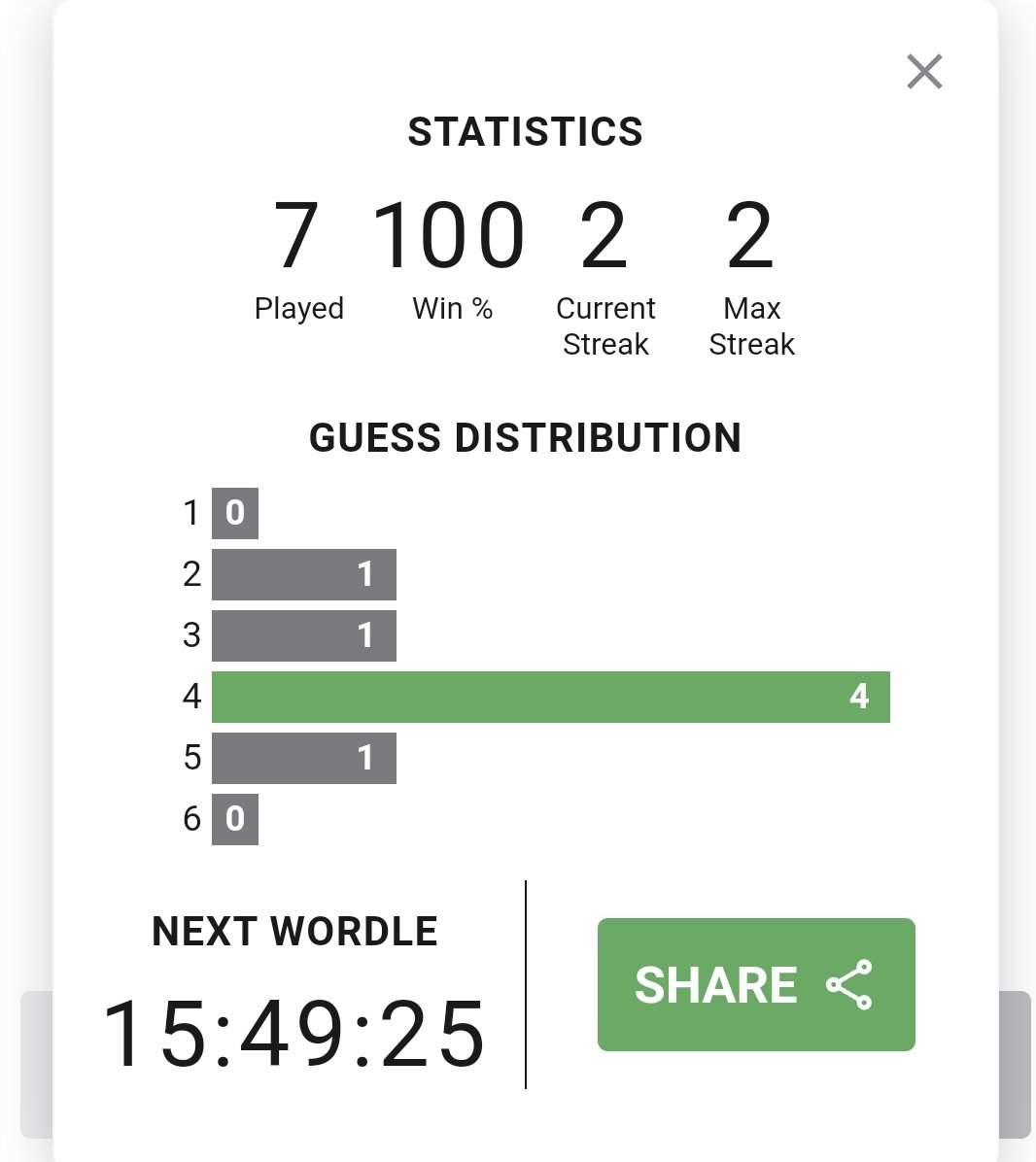Screen dimensions: 1036x1162
Task: Click the STATISTICS heading
Action: click(x=526, y=132)
